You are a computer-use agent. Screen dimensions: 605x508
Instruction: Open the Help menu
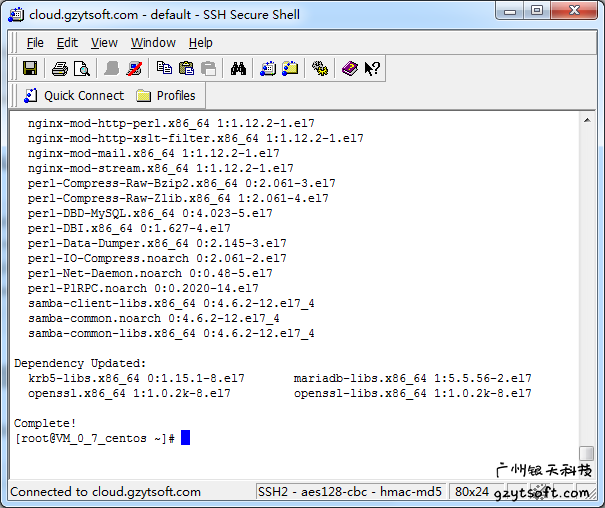pos(201,42)
